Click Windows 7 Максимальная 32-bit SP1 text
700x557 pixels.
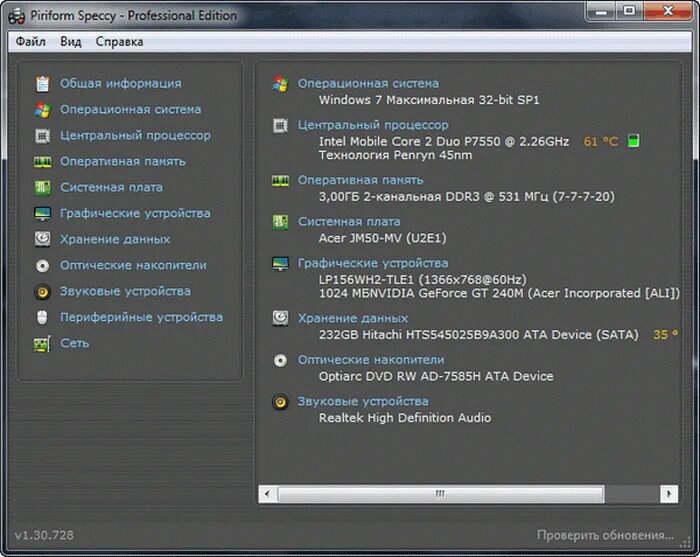(429, 100)
